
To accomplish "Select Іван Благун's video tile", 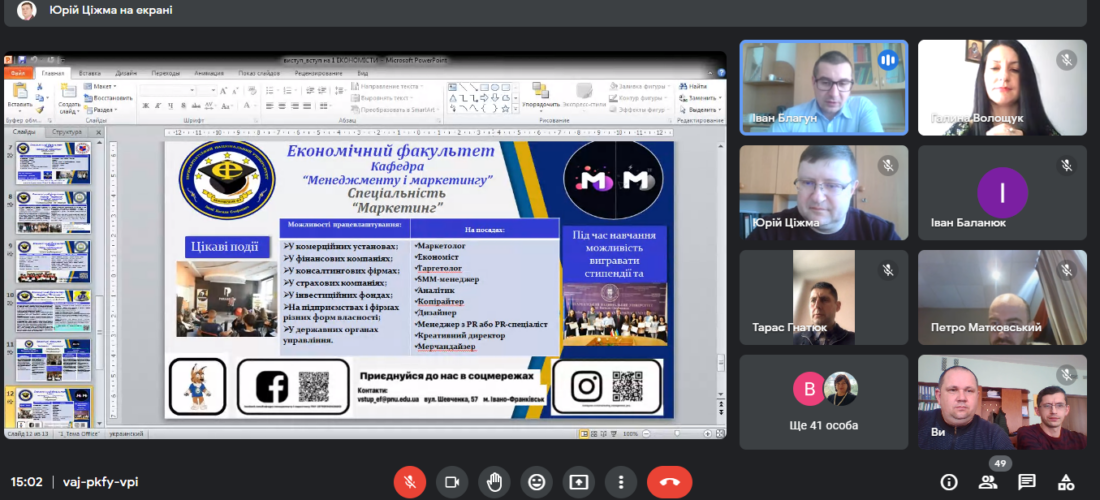I will tap(824, 87).
